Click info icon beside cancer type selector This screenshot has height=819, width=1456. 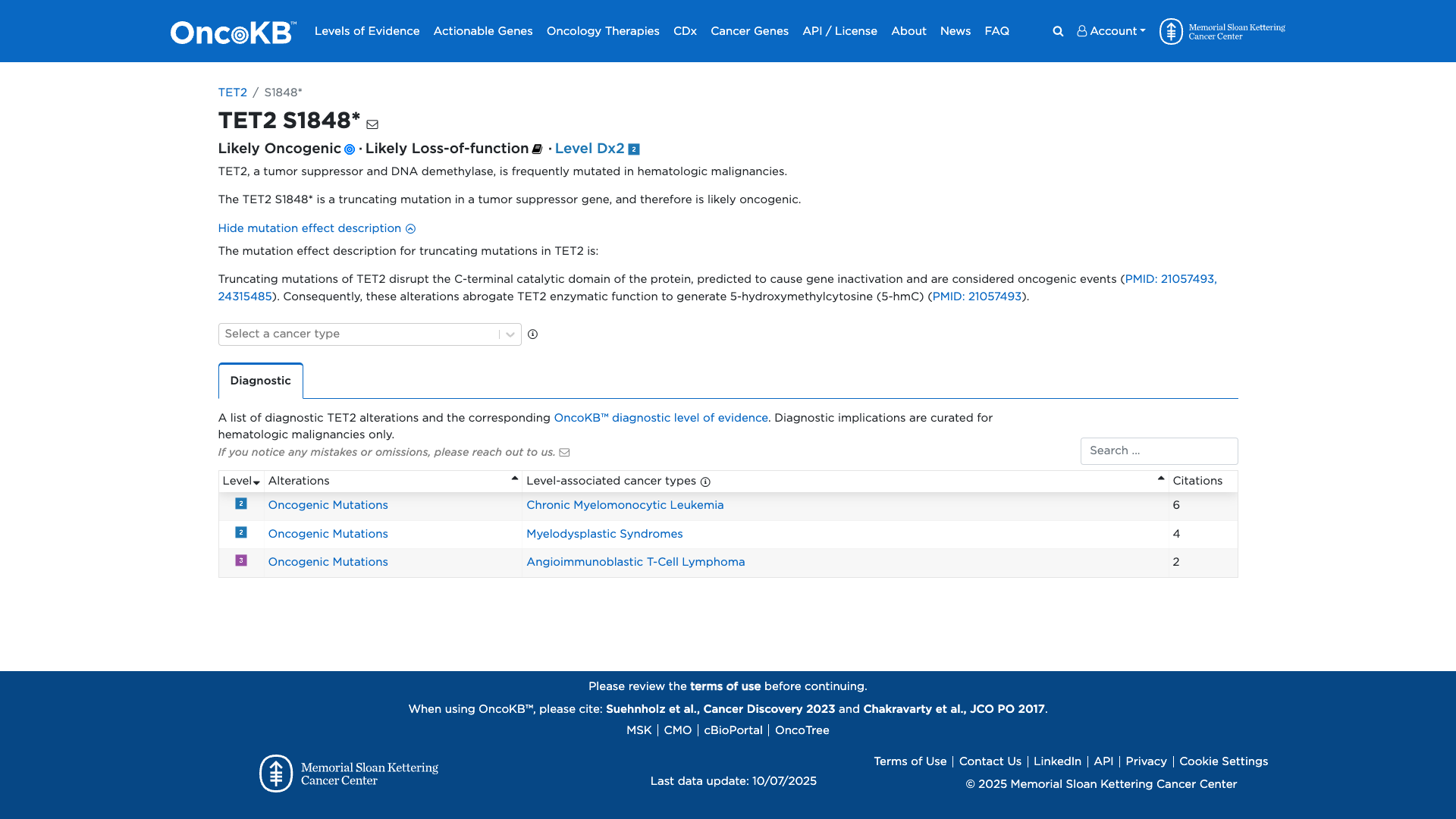532,334
